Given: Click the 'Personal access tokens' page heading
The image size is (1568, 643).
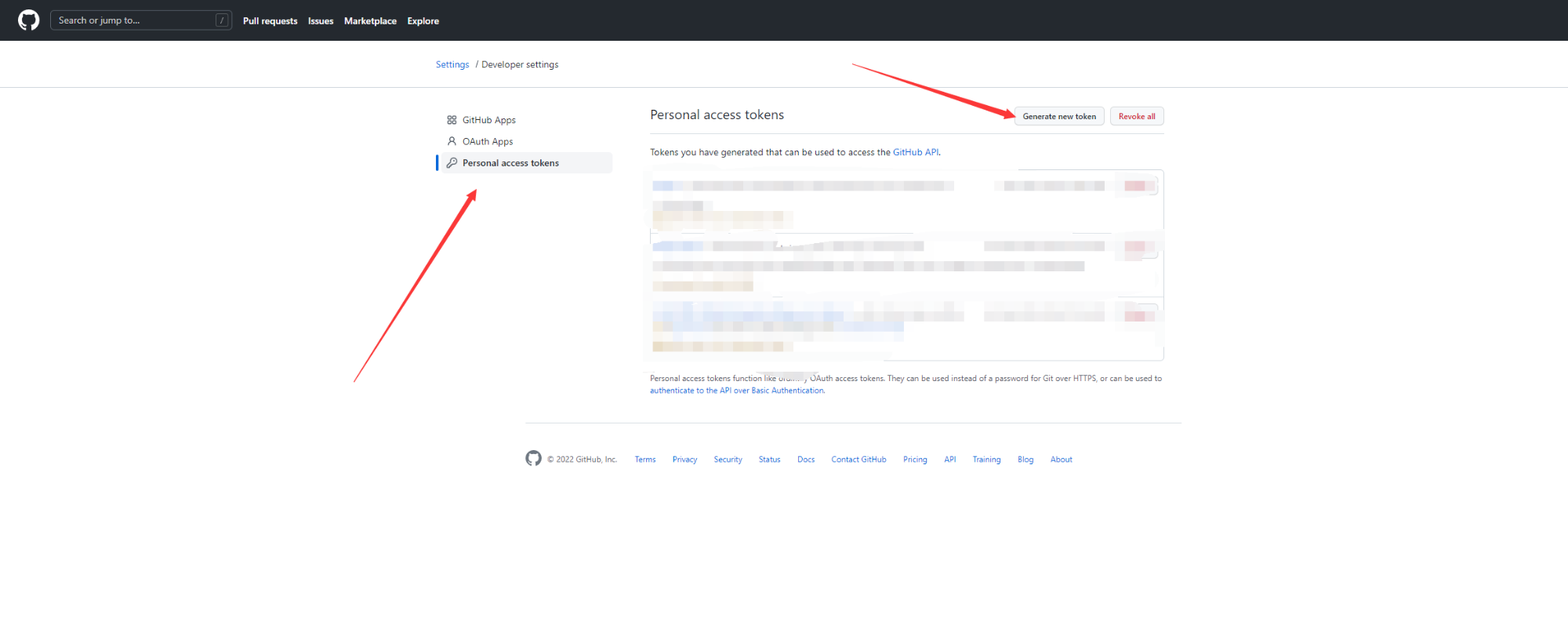Looking at the screenshot, I should [x=717, y=114].
